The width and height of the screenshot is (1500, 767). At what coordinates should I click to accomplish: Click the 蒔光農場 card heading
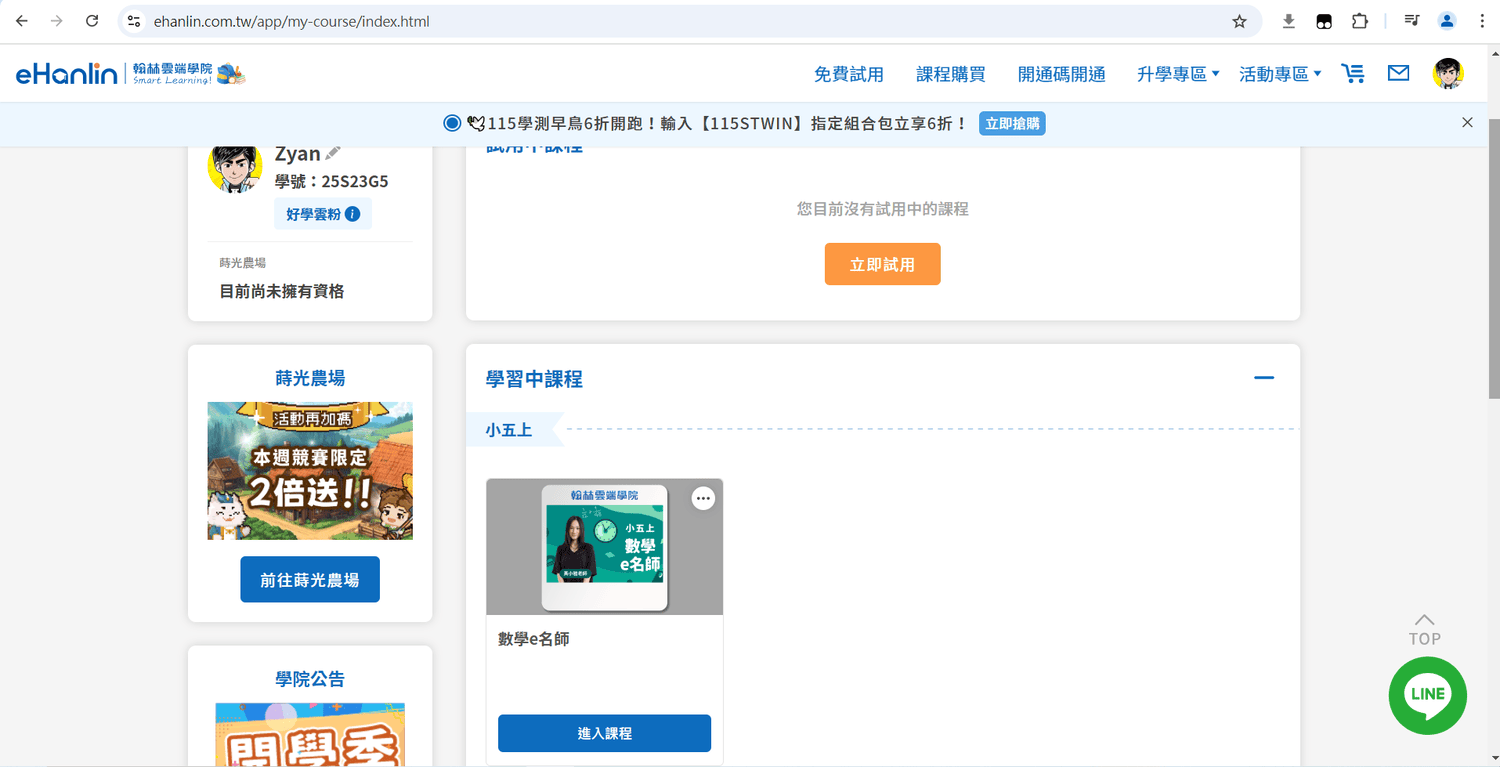pyautogui.click(x=310, y=378)
